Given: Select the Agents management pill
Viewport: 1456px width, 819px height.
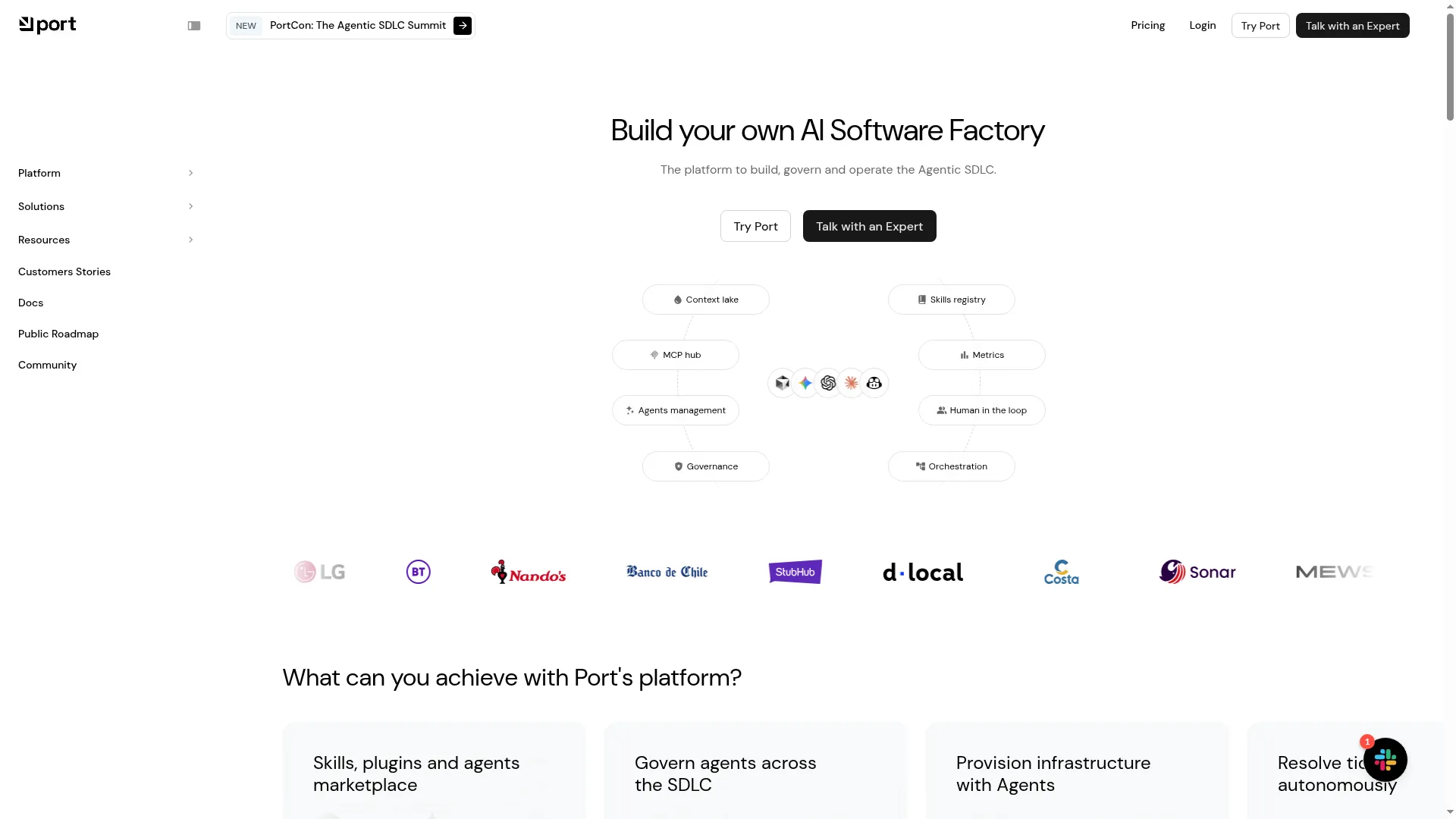Looking at the screenshot, I should (676, 410).
